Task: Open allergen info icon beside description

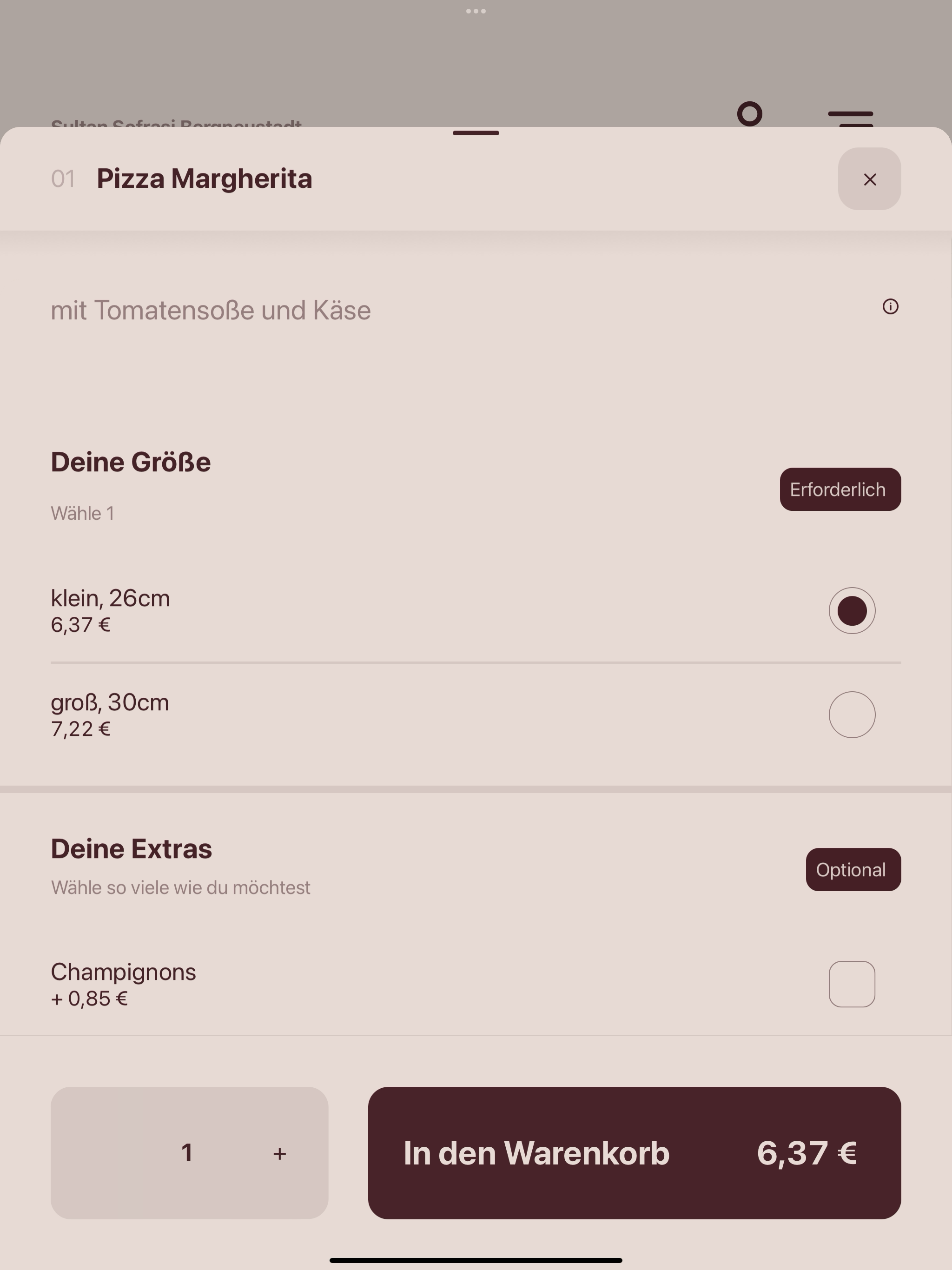Action: coord(890,307)
